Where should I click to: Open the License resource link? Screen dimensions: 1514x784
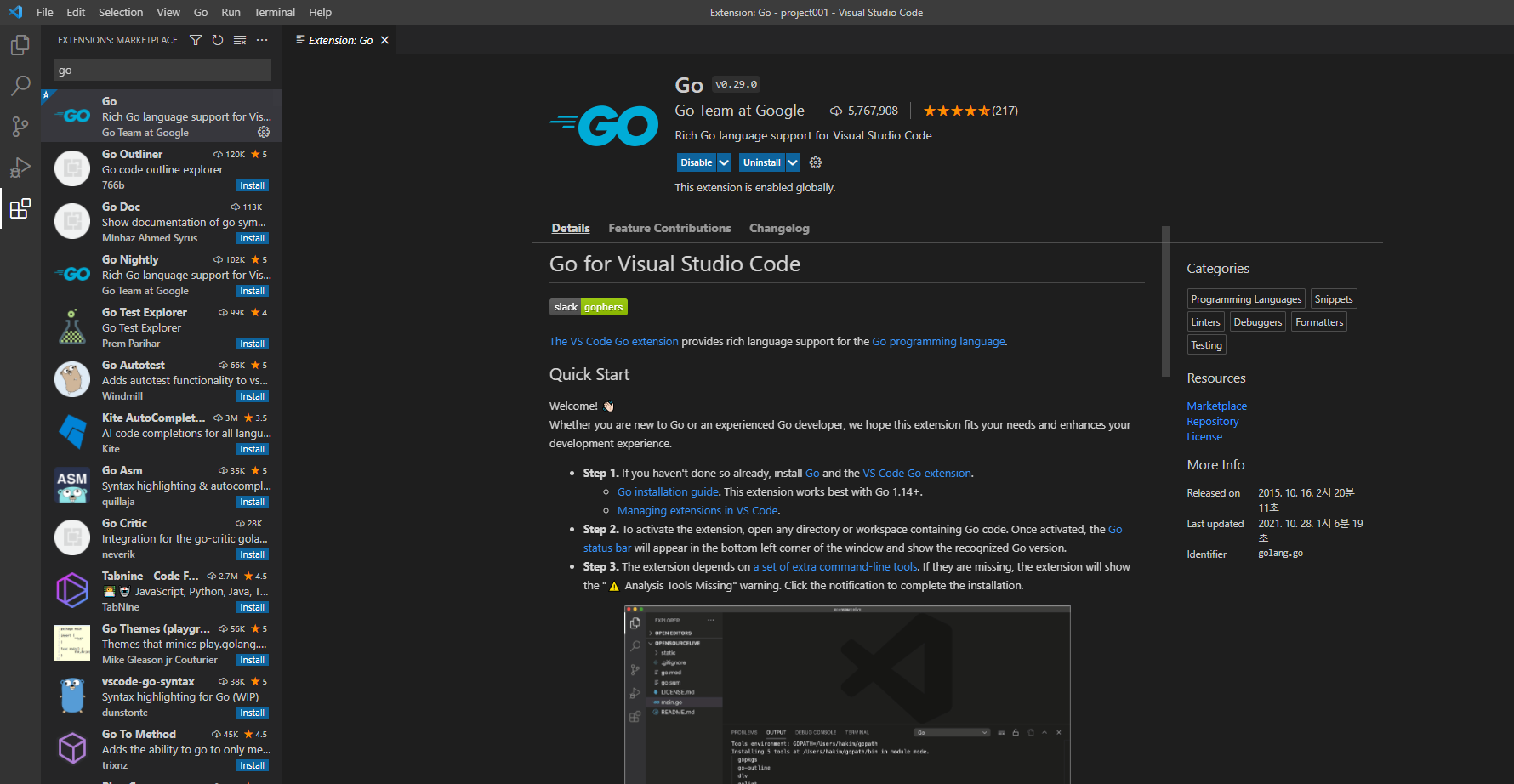[1204, 437]
